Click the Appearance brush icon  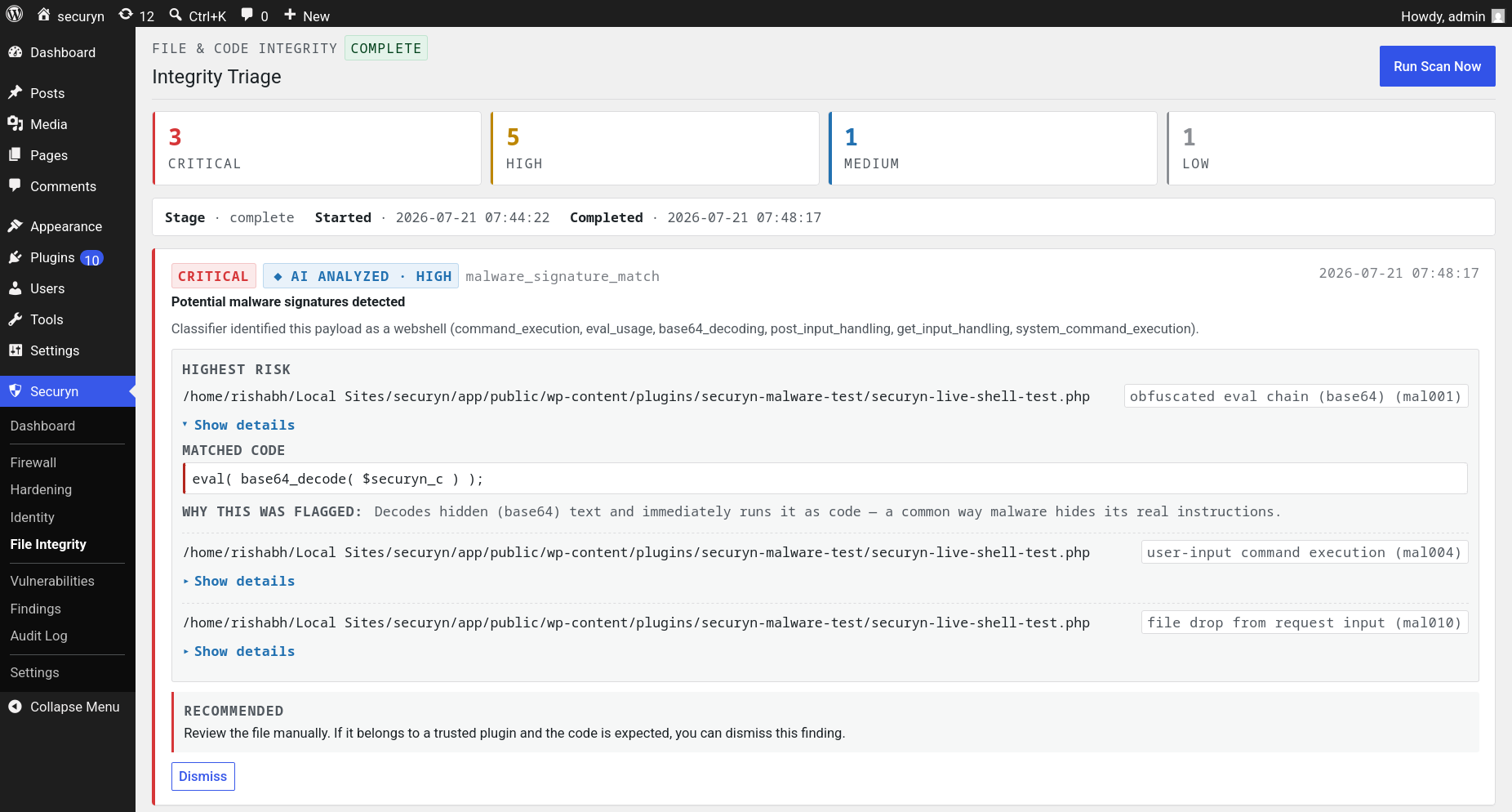pyautogui.click(x=16, y=226)
